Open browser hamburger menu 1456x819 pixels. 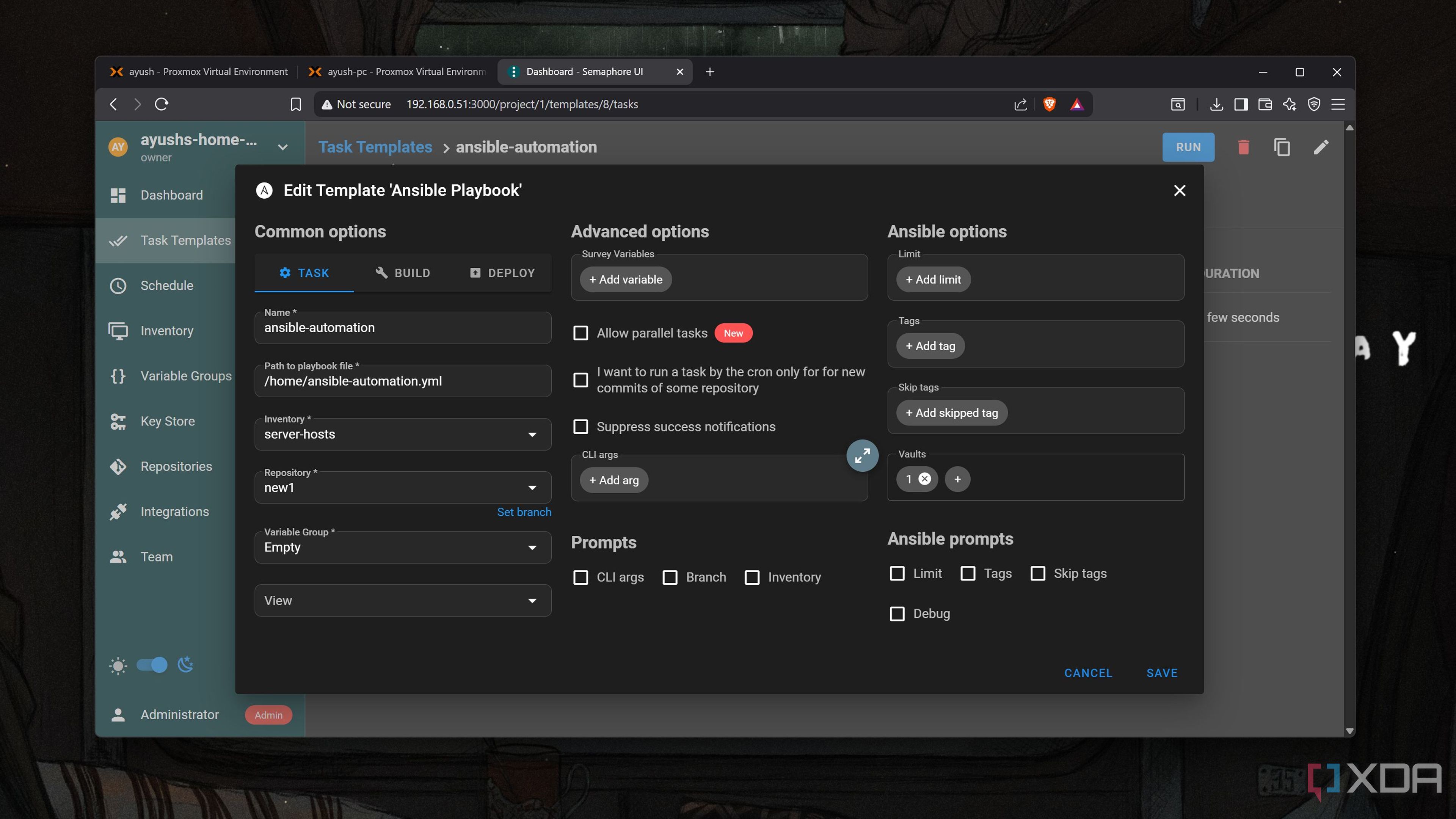coord(1338,104)
